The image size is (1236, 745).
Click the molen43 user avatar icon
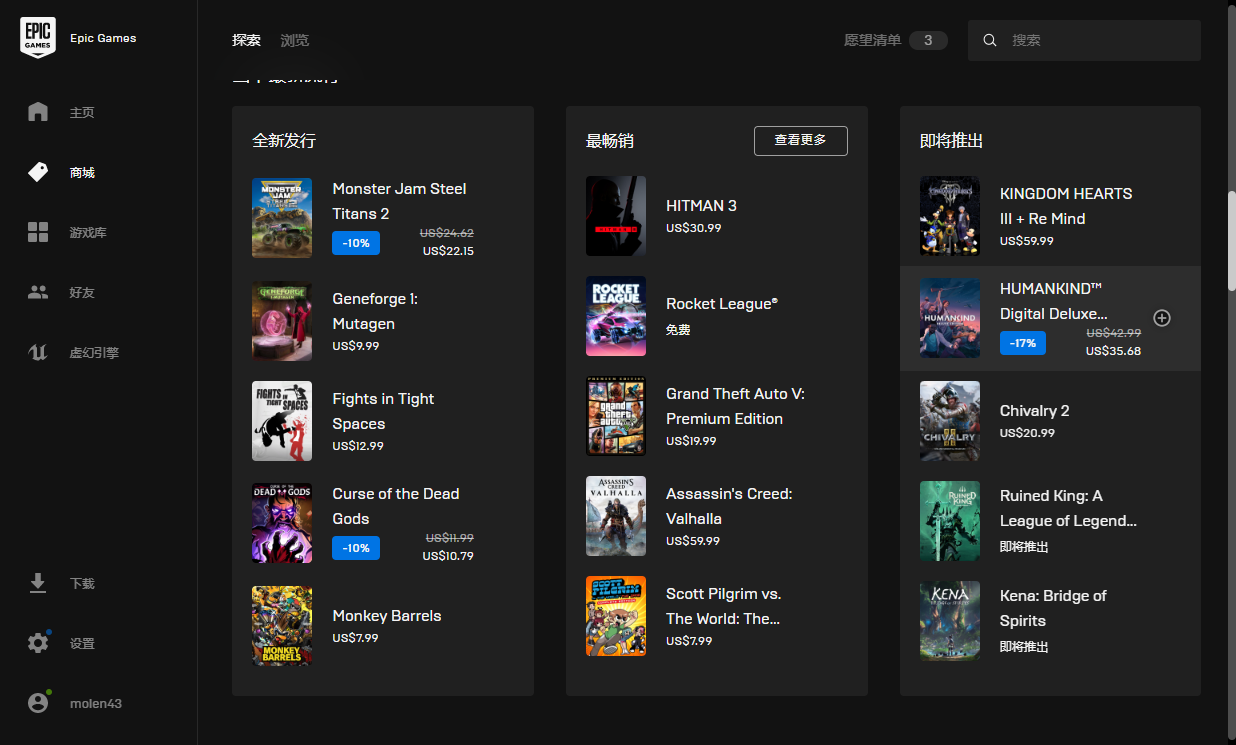click(x=38, y=703)
